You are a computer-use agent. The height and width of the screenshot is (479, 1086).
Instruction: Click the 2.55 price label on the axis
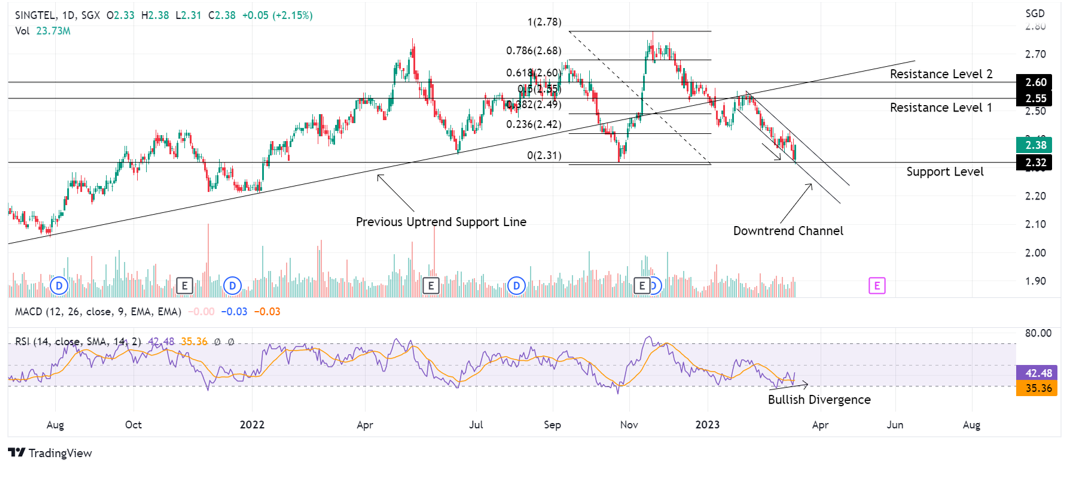[x=1033, y=99]
